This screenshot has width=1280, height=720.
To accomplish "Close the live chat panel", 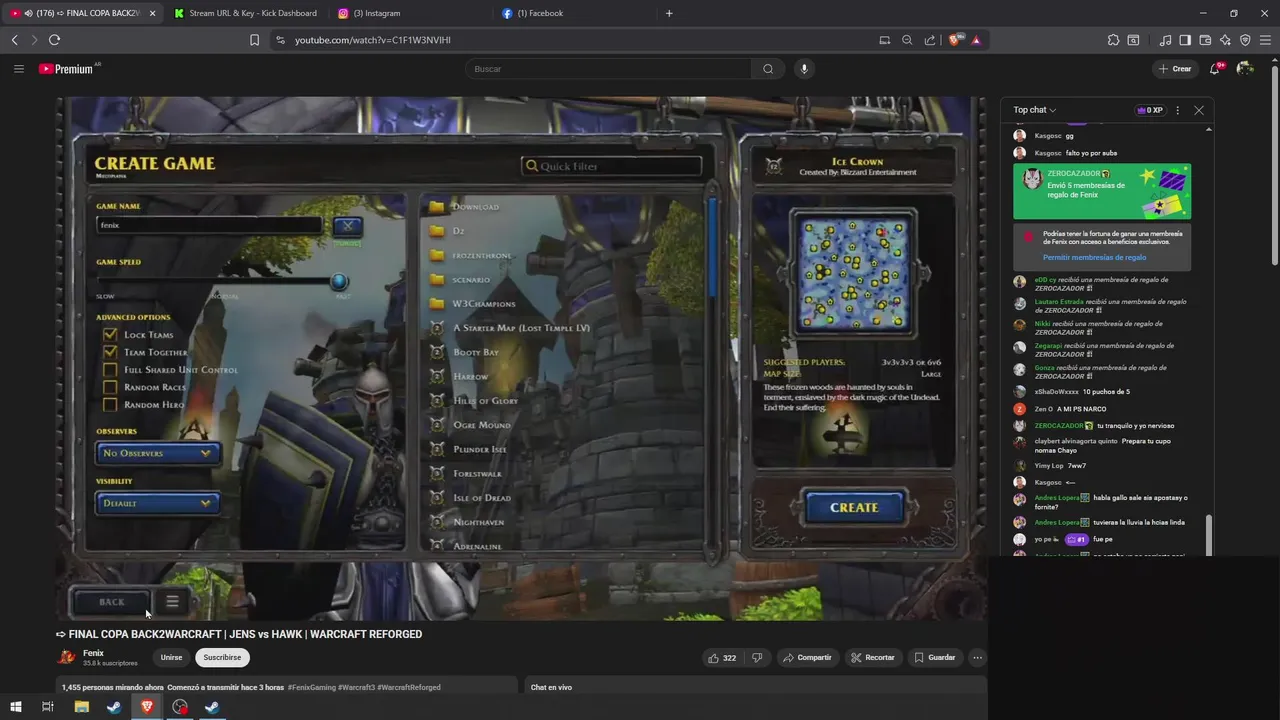I will 1199,110.
